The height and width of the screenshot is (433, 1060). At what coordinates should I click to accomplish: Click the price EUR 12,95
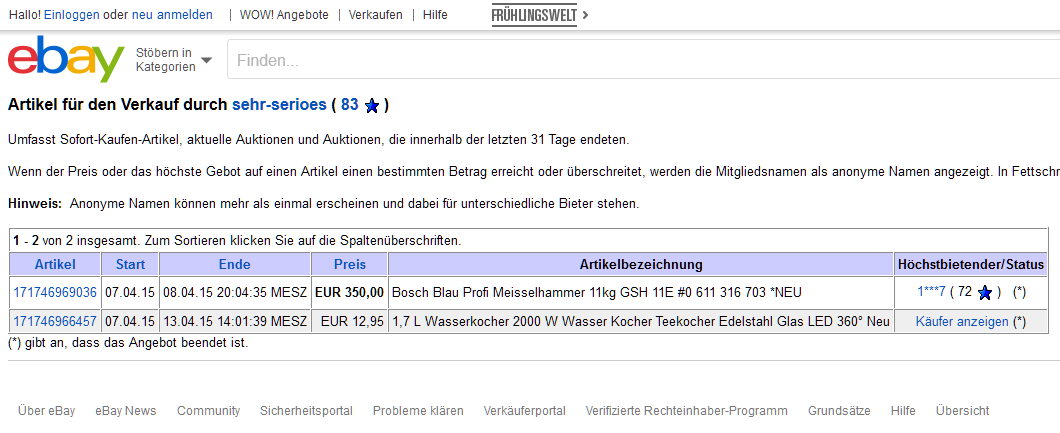pos(352,321)
